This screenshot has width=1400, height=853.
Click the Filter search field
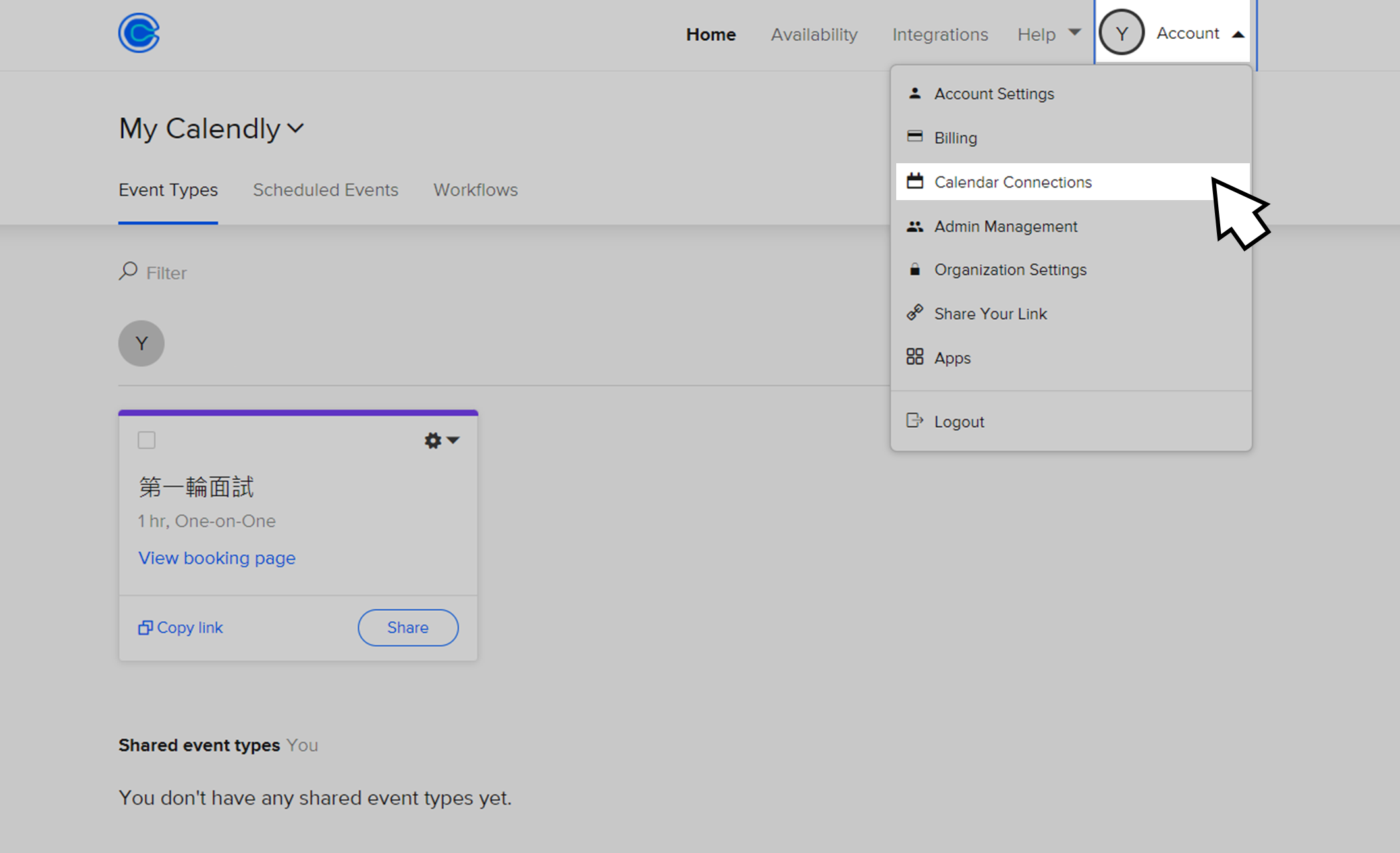click(x=166, y=272)
